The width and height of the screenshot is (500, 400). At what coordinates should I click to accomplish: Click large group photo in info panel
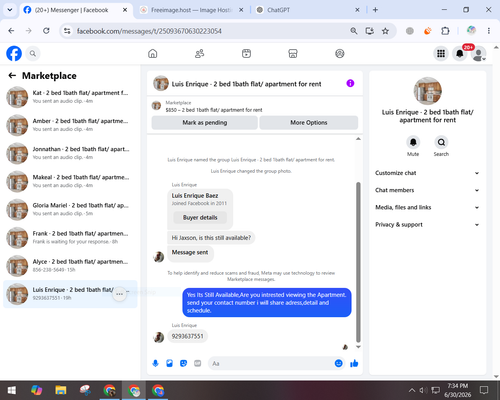coord(428,91)
